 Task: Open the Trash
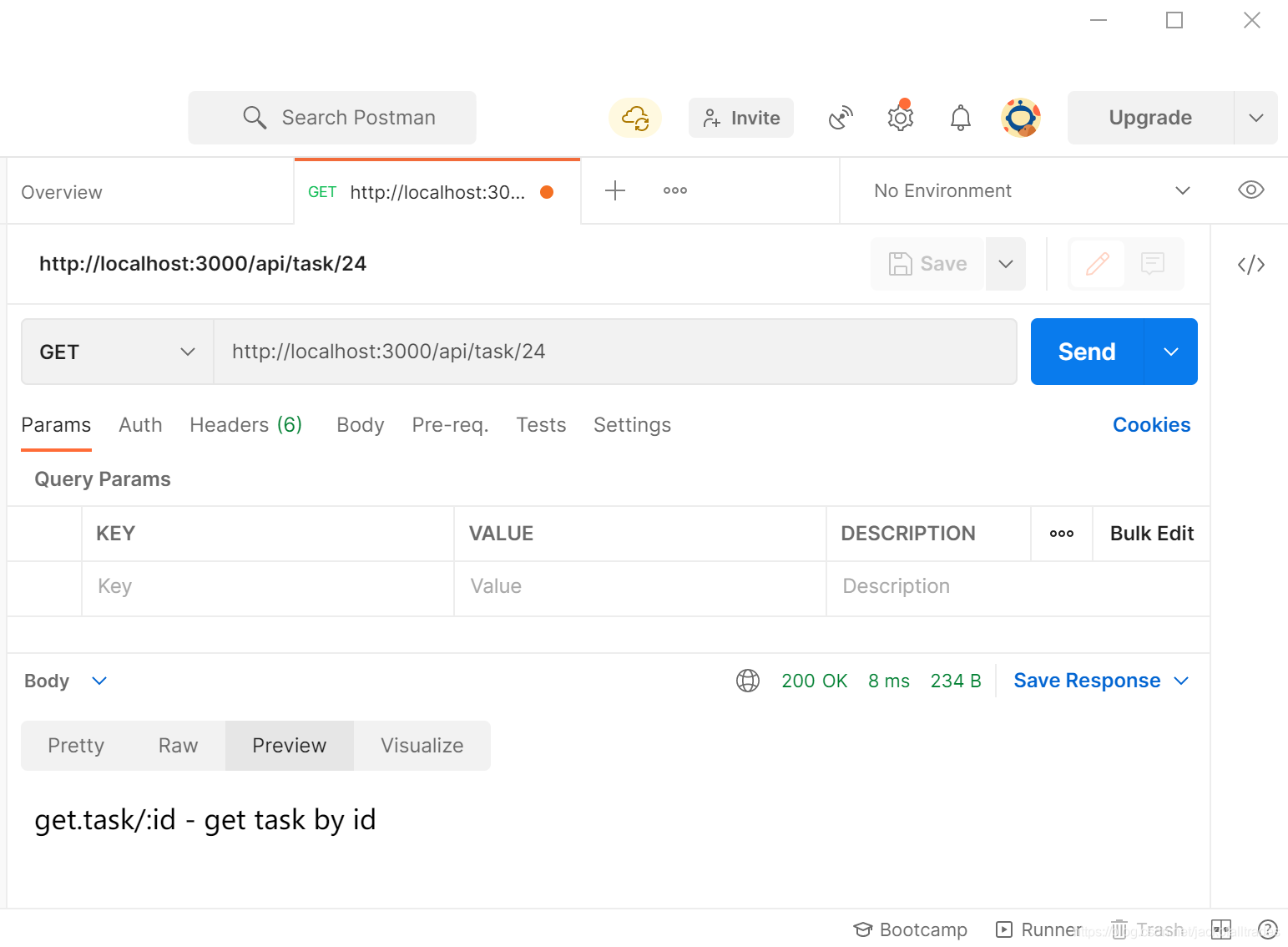pyautogui.click(x=1148, y=929)
